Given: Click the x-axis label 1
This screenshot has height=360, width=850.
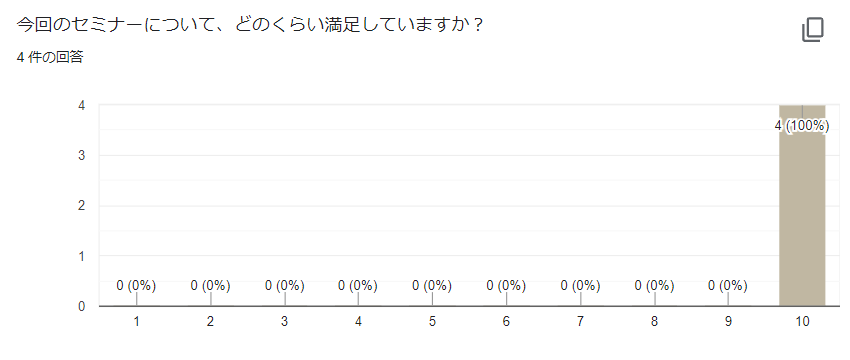Looking at the screenshot, I should tap(136, 322).
